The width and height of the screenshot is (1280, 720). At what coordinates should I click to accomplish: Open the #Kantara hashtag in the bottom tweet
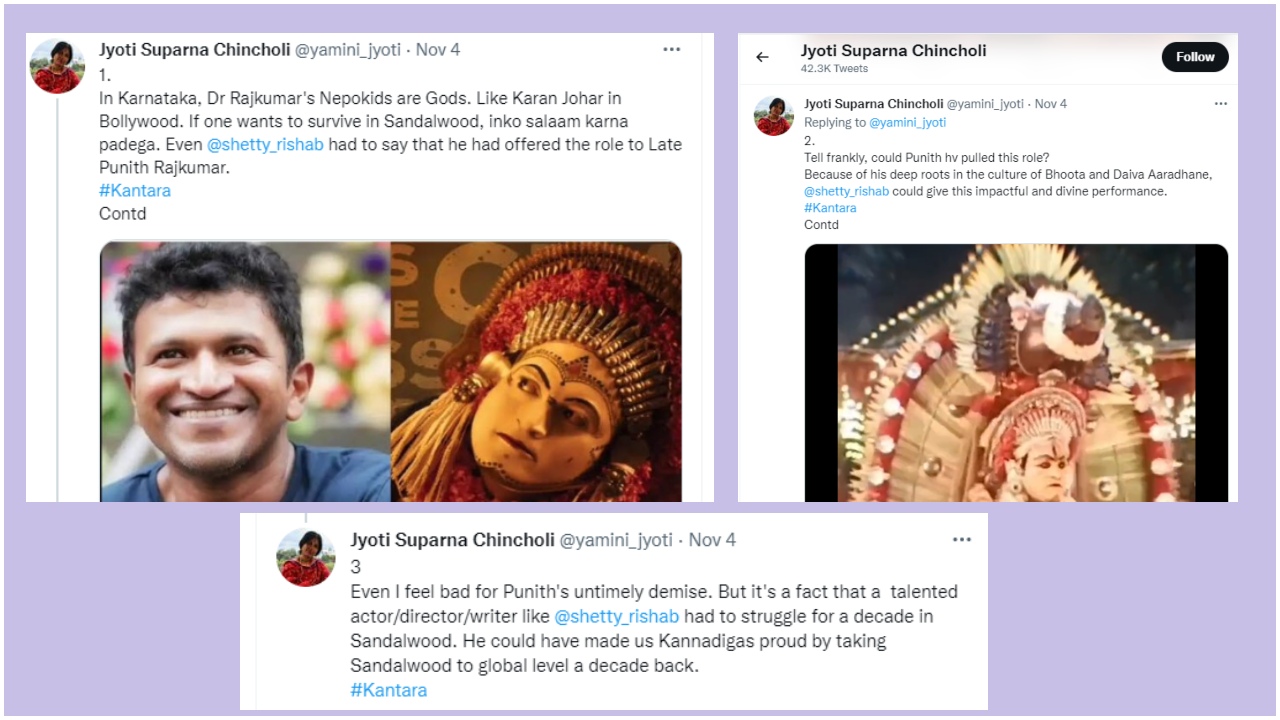pyautogui.click(x=388, y=690)
